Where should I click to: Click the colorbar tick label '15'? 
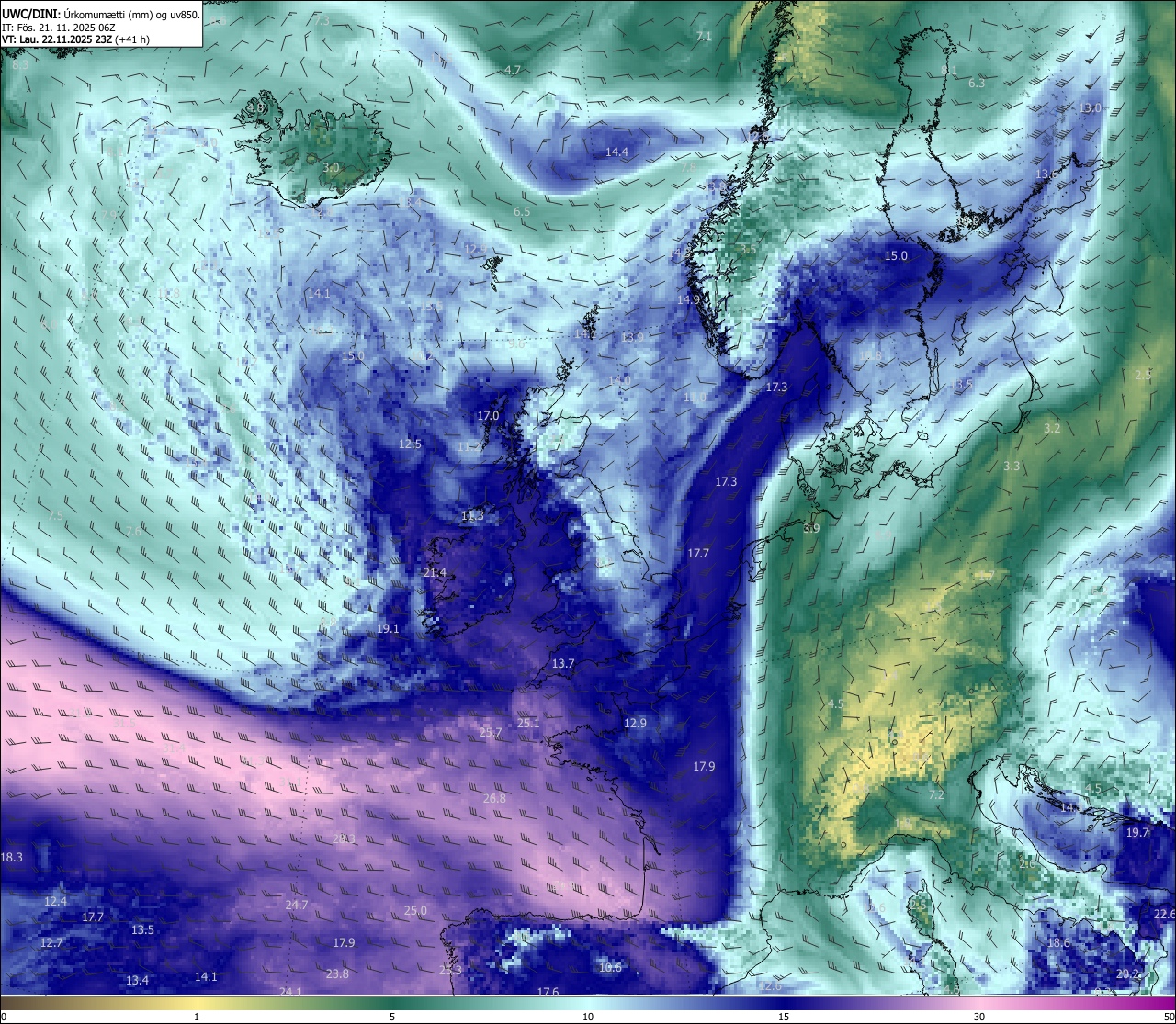coord(784,1017)
